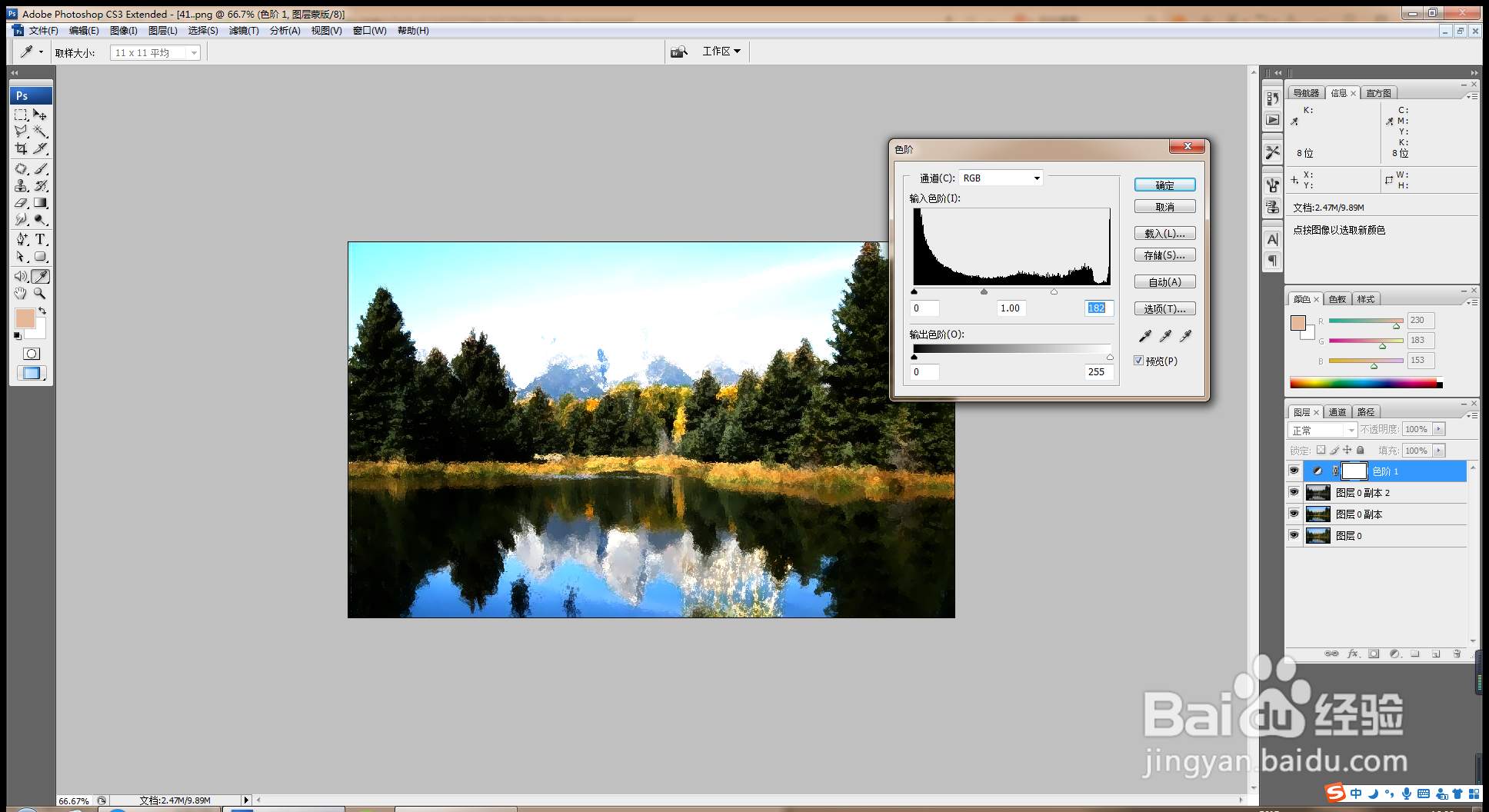The width and height of the screenshot is (1489, 812).
Task: Pick the white point eyedropper in Levels
Action: [1185, 336]
